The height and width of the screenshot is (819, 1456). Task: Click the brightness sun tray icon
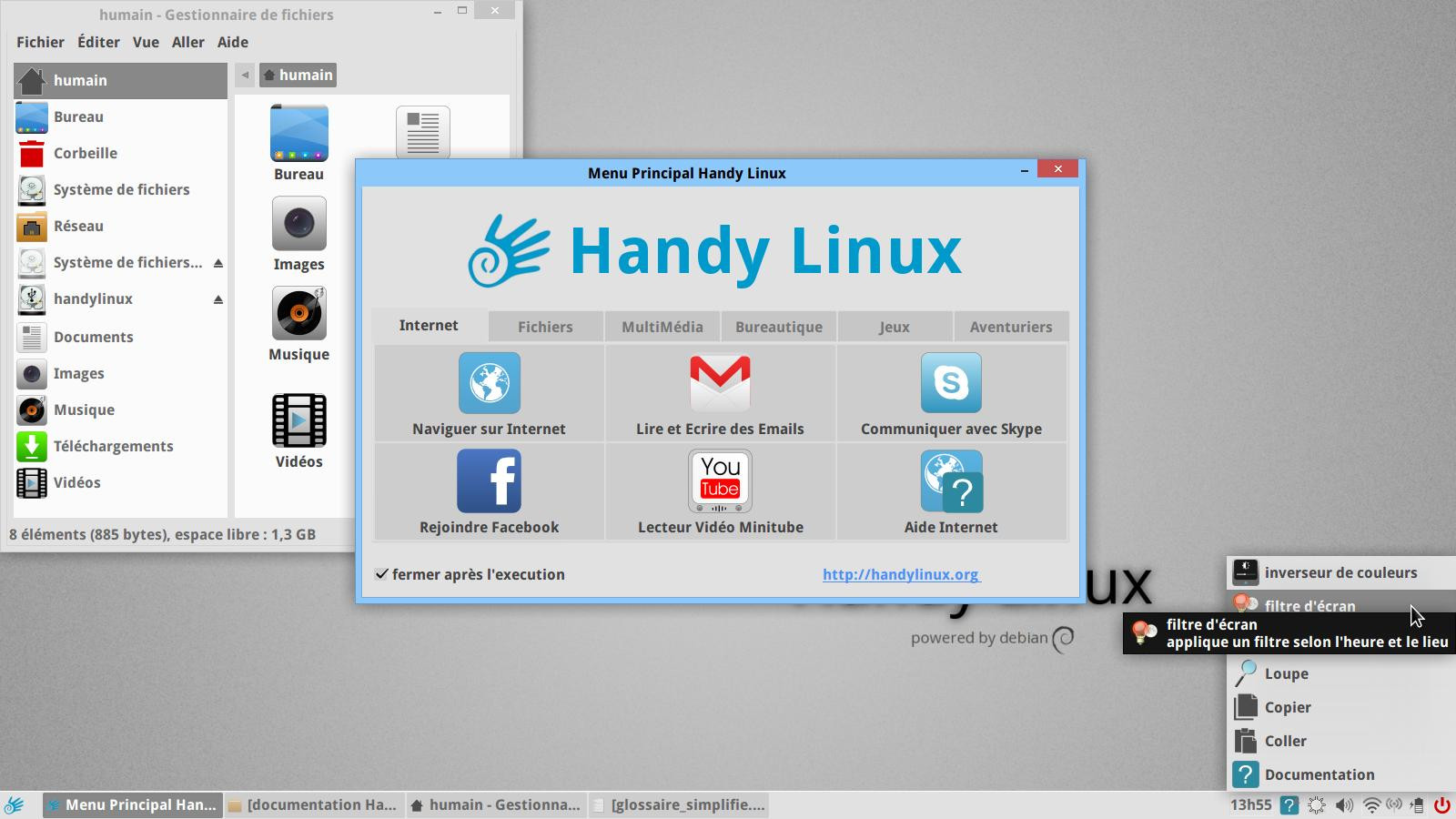pyautogui.click(x=1317, y=804)
